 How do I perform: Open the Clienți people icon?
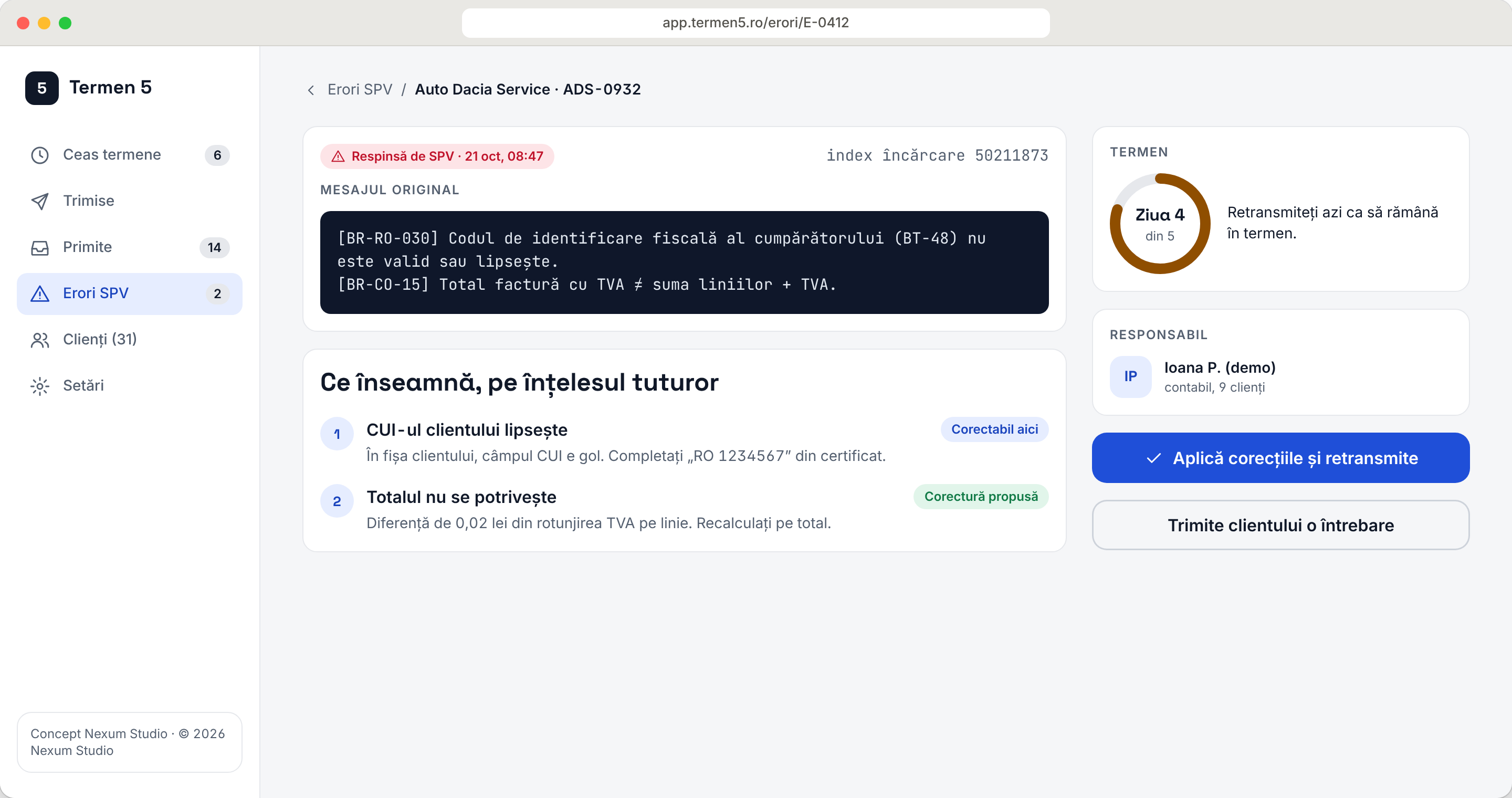coord(40,340)
